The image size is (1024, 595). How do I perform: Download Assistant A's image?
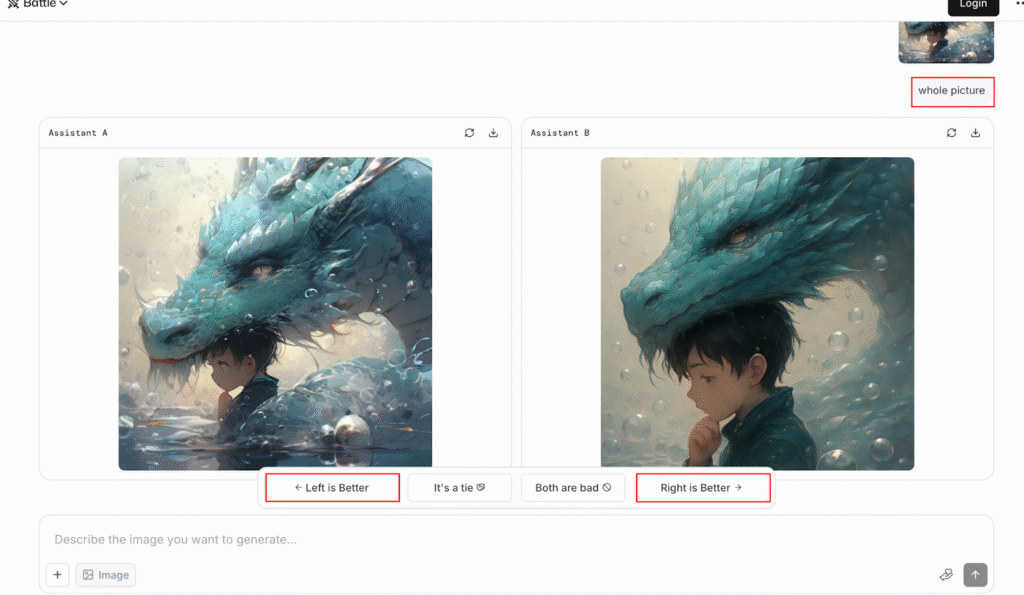493,133
